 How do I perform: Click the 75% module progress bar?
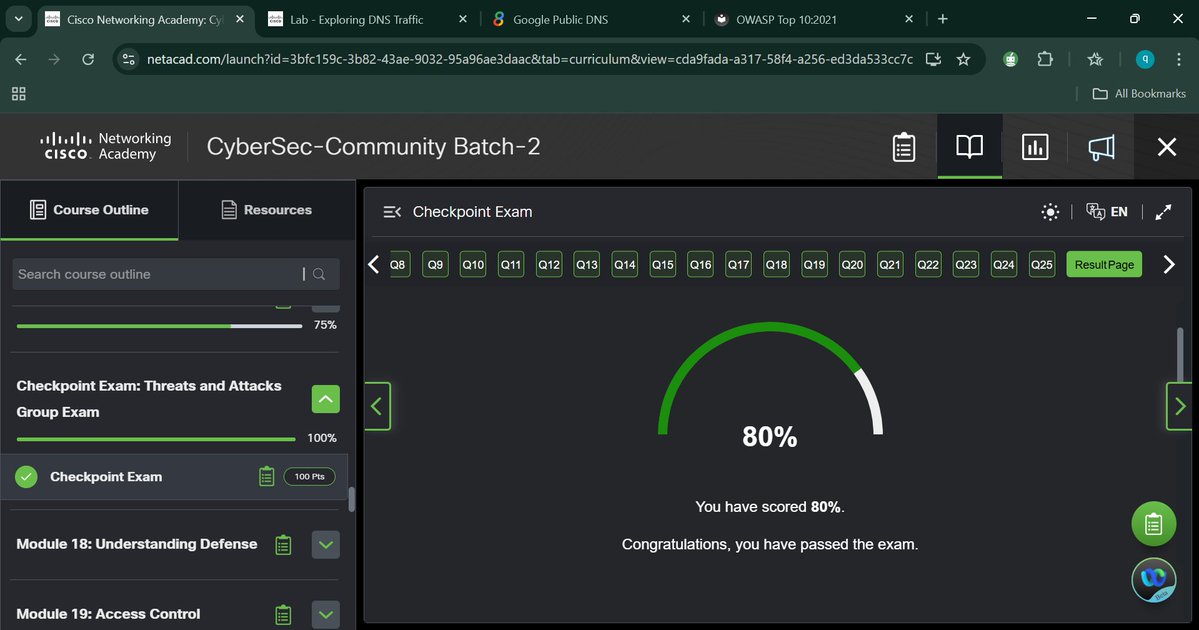coord(159,326)
